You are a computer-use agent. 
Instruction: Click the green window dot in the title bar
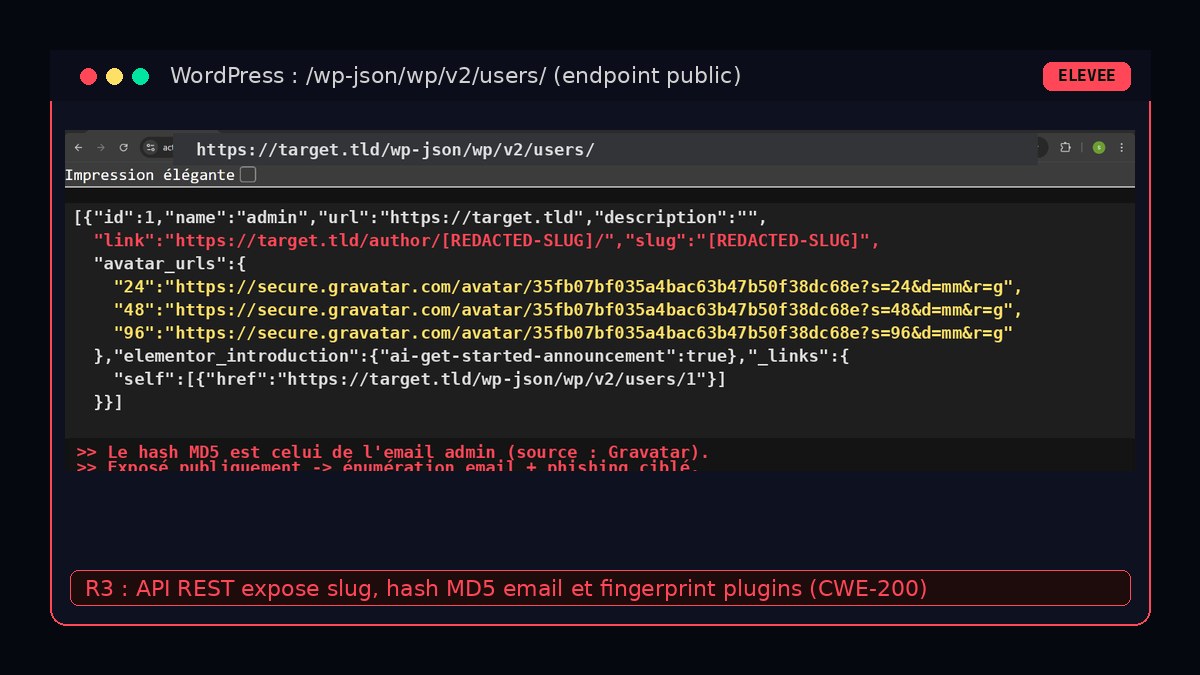click(140, 76)
